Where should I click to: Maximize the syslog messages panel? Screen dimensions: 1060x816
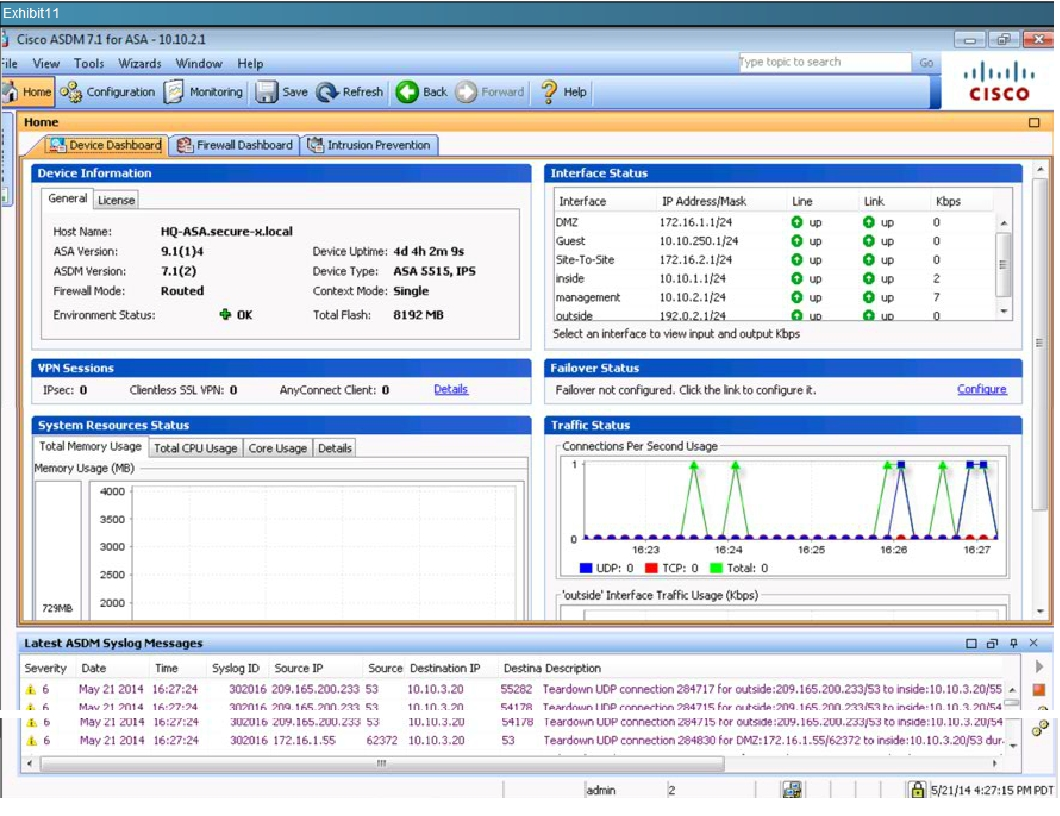click(971, 643)
